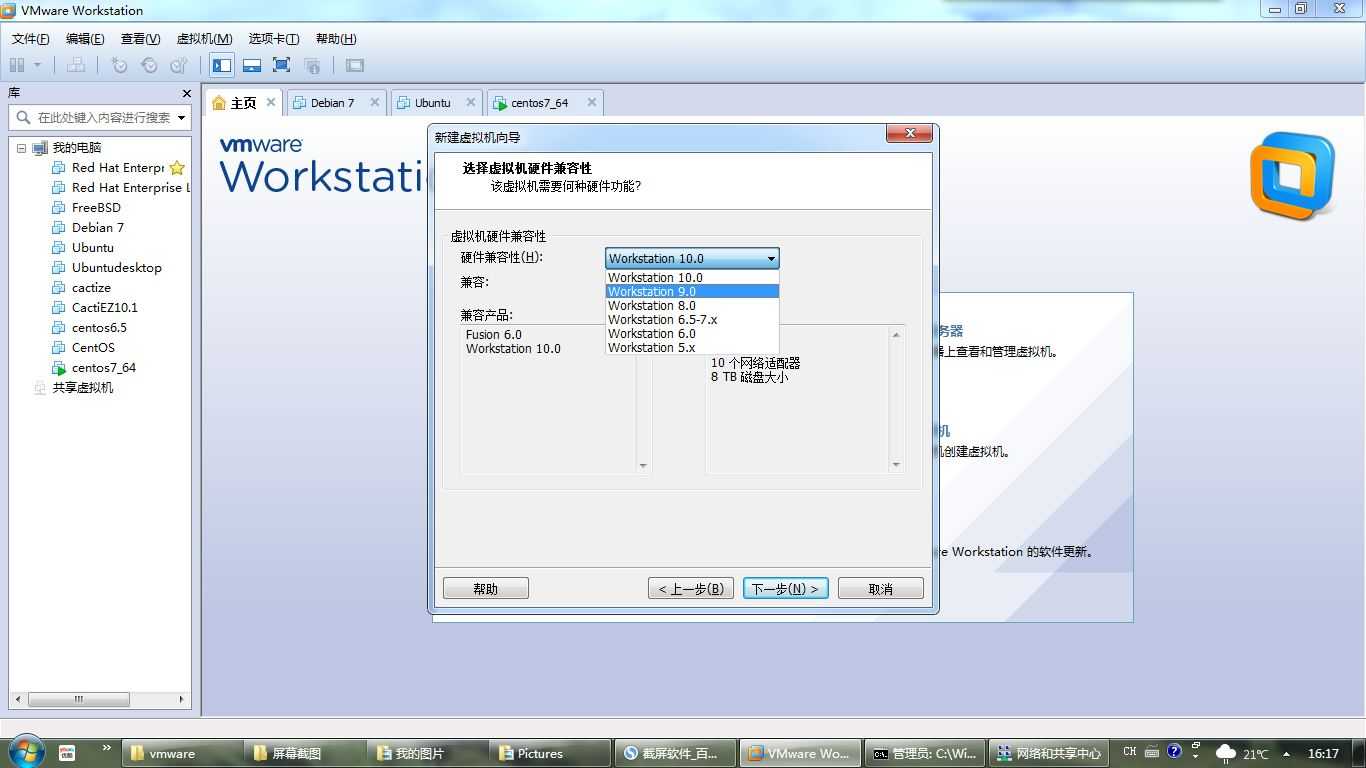
Task: Open the View menu
Action: pos(140,39)
